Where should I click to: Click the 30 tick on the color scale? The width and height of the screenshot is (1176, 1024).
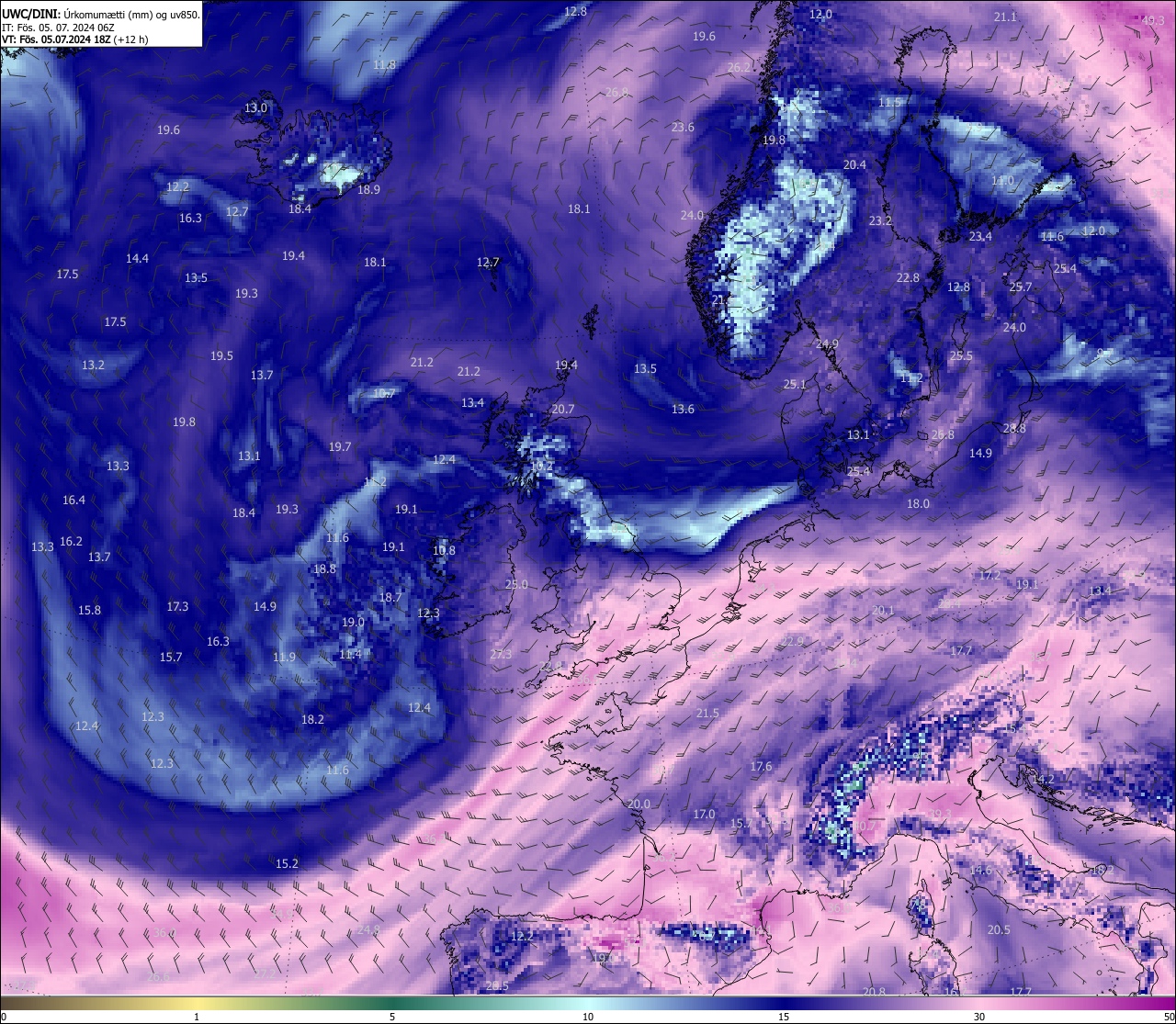[x=979, y=1017]
